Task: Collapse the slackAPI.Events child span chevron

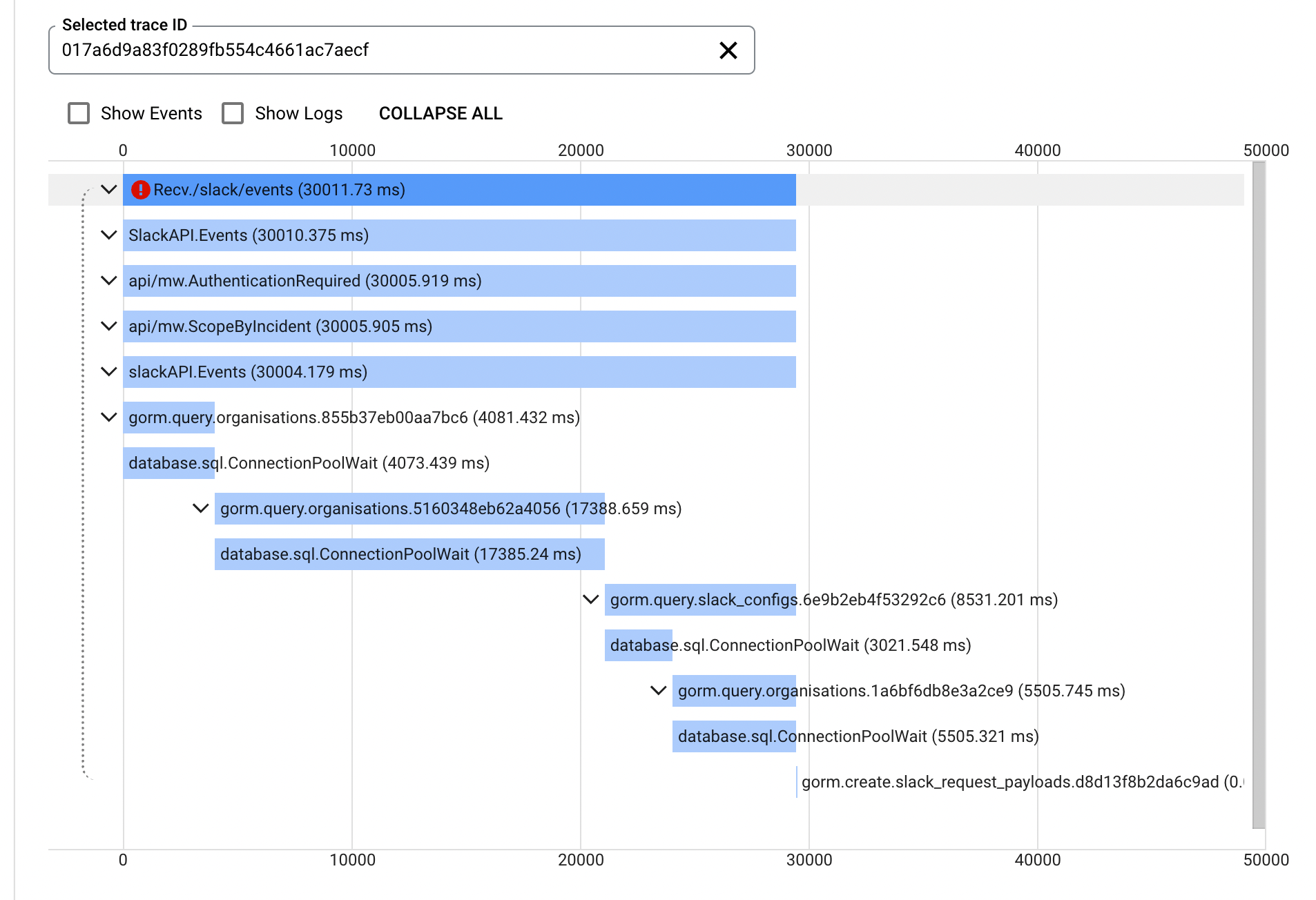Action: pyautogui.click(x=108, y=371)
